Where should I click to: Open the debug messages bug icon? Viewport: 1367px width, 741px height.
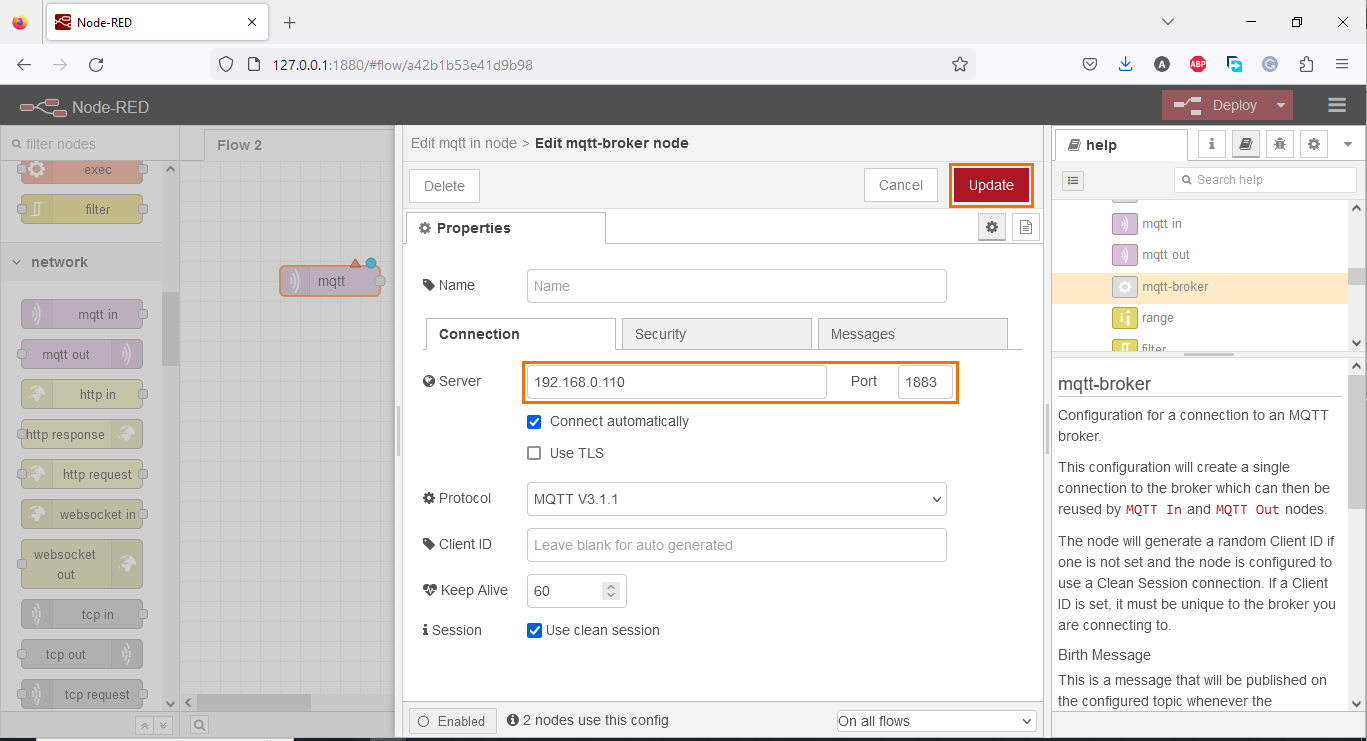point(1280,144)
